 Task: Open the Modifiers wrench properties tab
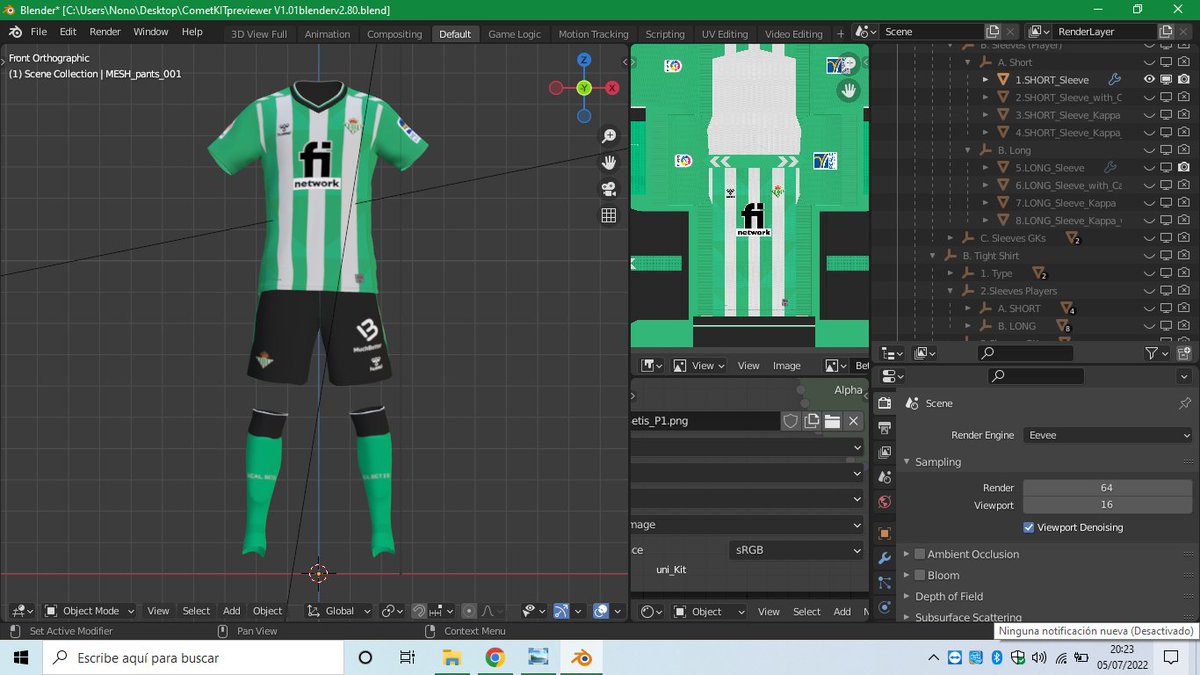tap(884, 558)
